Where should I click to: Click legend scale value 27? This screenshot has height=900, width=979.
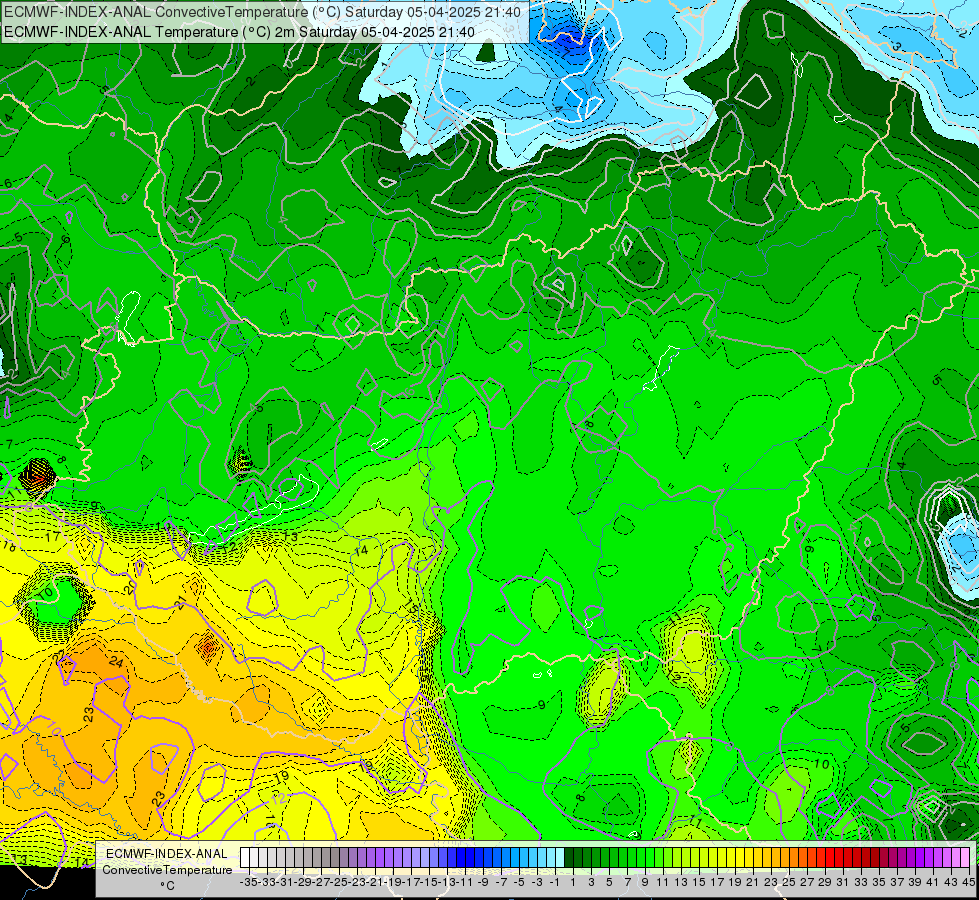(x=807, y=882)
